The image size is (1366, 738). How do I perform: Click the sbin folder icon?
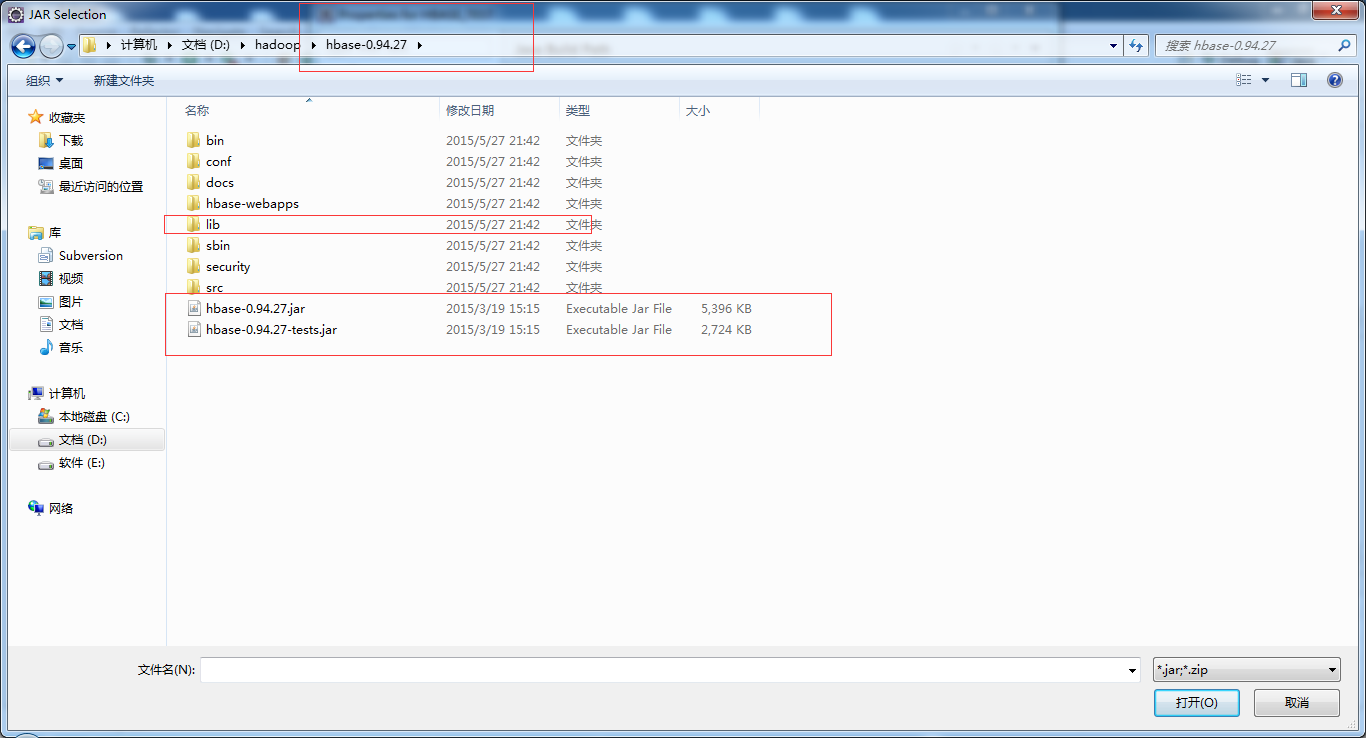tap(194, 245)
